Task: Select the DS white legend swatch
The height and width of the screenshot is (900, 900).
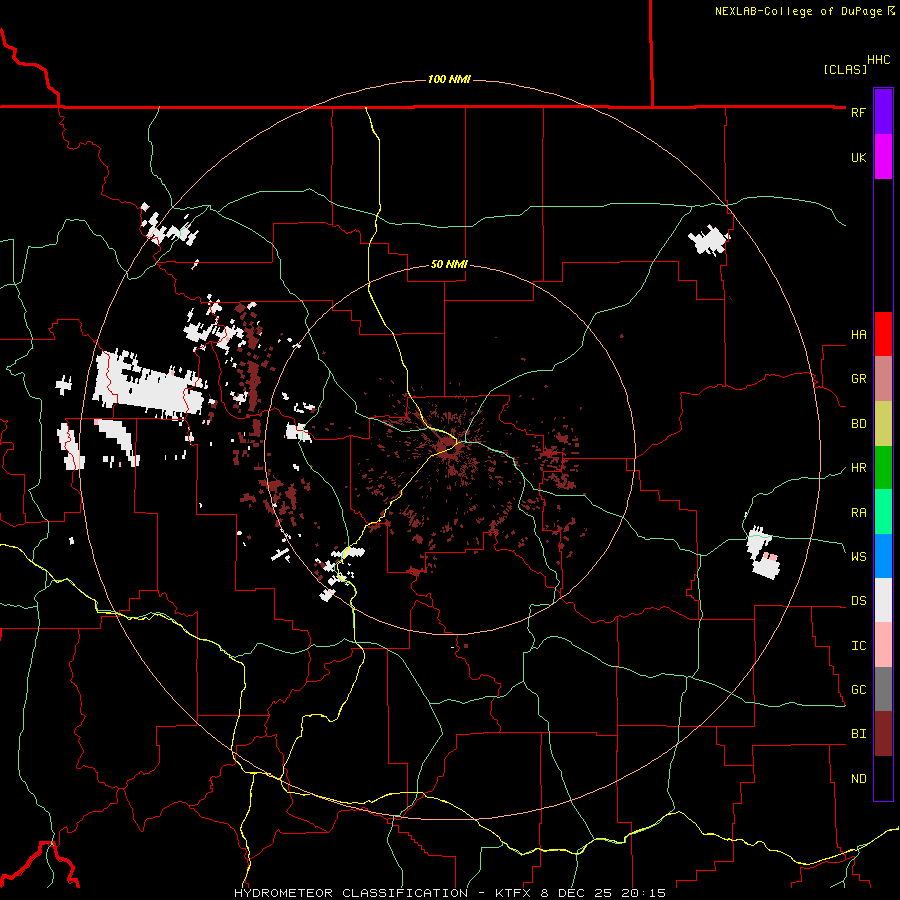Action: click(x=883, y=600)
